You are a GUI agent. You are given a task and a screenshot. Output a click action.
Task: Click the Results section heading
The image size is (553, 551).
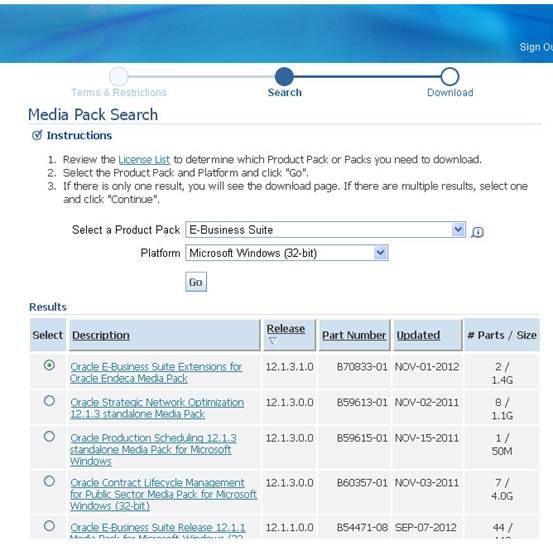coord(48,307)
